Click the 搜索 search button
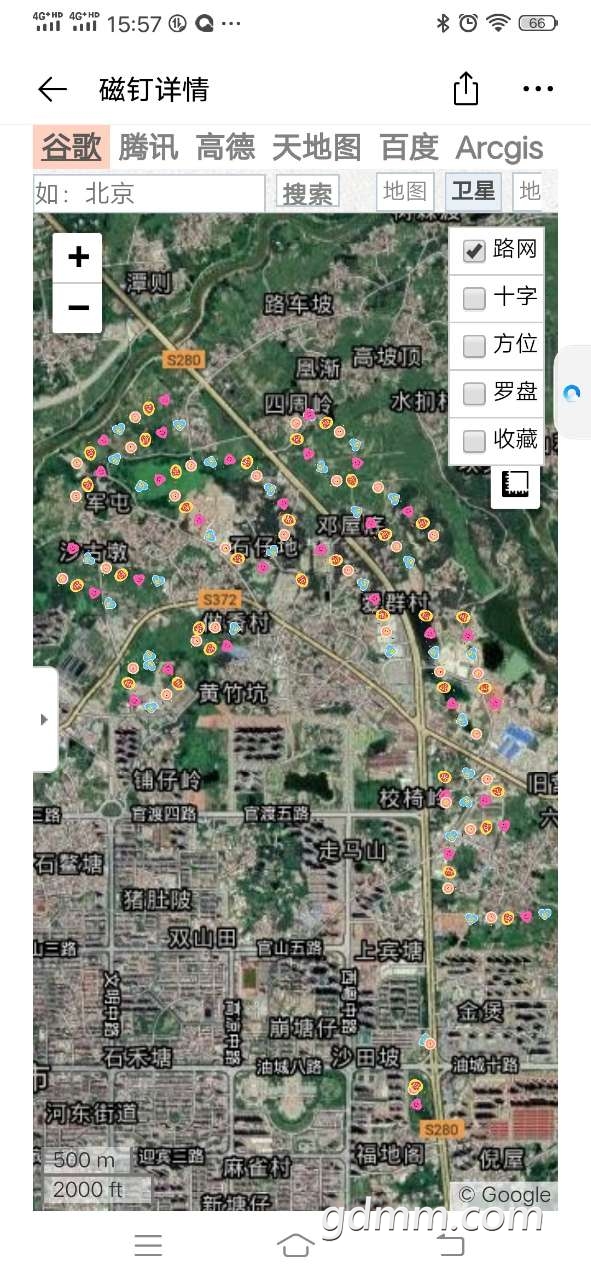Image resolution: width=591 pixels, height=1280 pixels. pyautogui.click(x=307, y=193)
